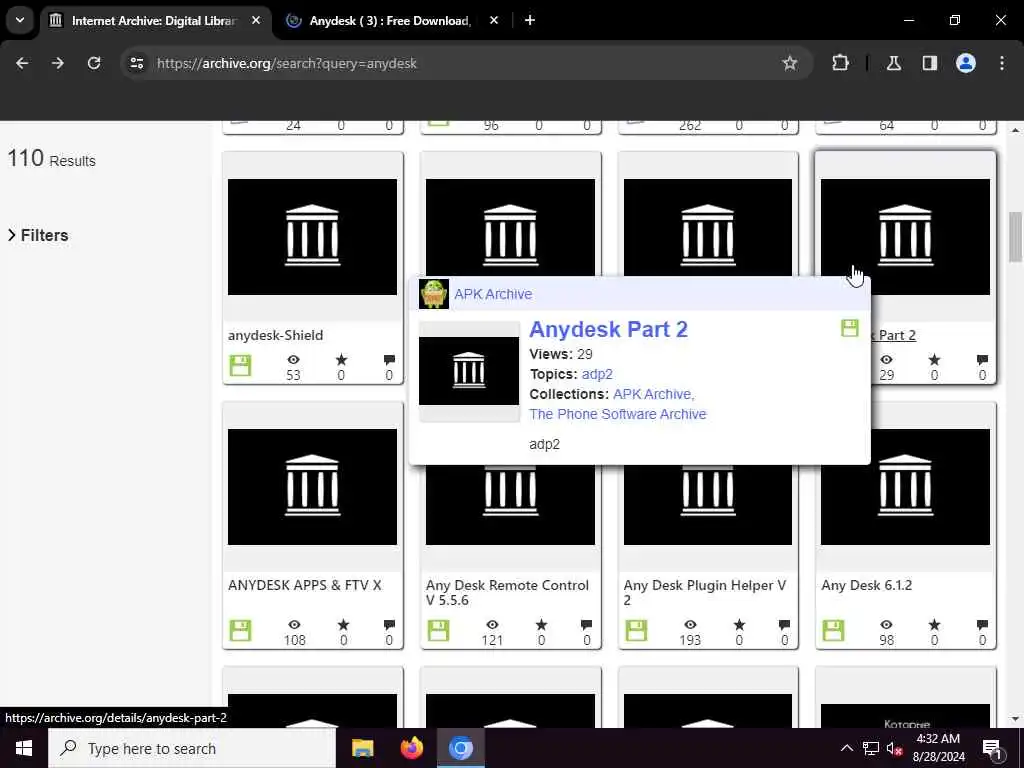The image size is (1024, 768).
Task: Click the taskbar search box
Action: tap(192, 748)
